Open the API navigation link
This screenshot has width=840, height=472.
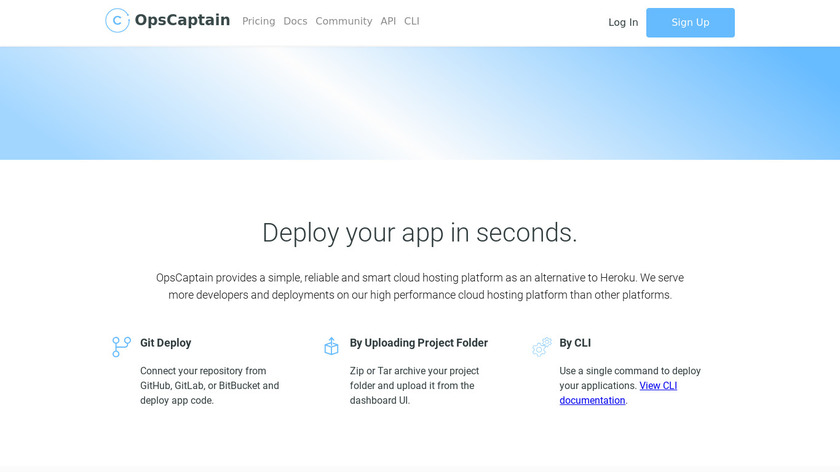[388, 21]
